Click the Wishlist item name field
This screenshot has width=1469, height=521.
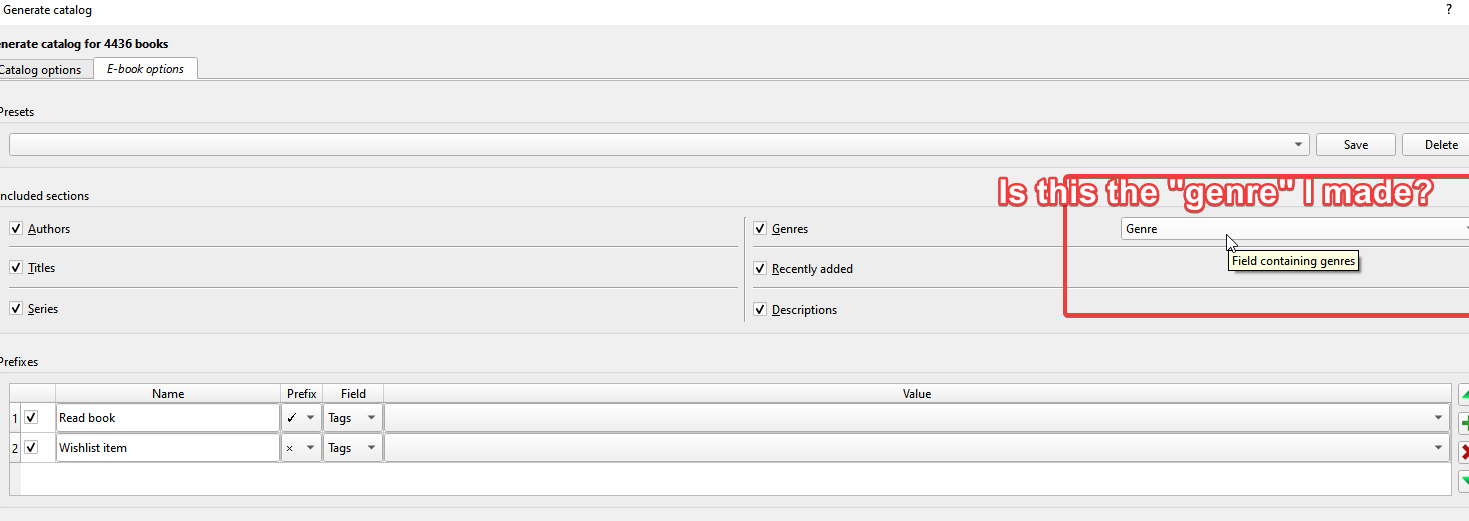point(167,448)
